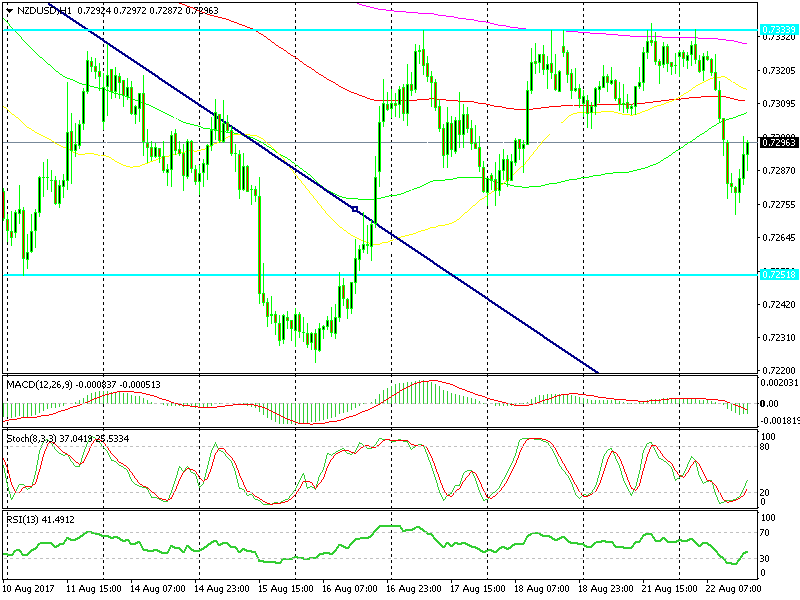Click the 21 Aug 15:00 time label
Screen dimensions: 800x600
tap(670, 589)
